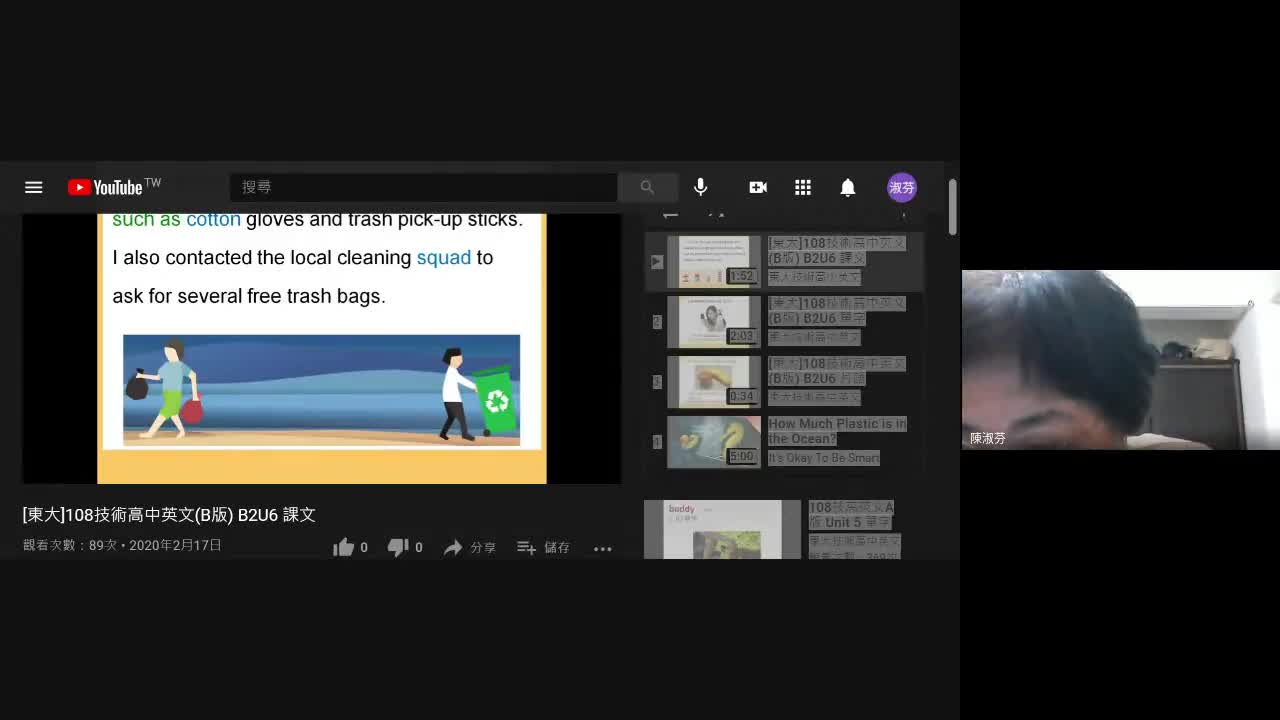Open the notifications bell
The height and width of the screenshot is (720, 1280).
[848, 187]
